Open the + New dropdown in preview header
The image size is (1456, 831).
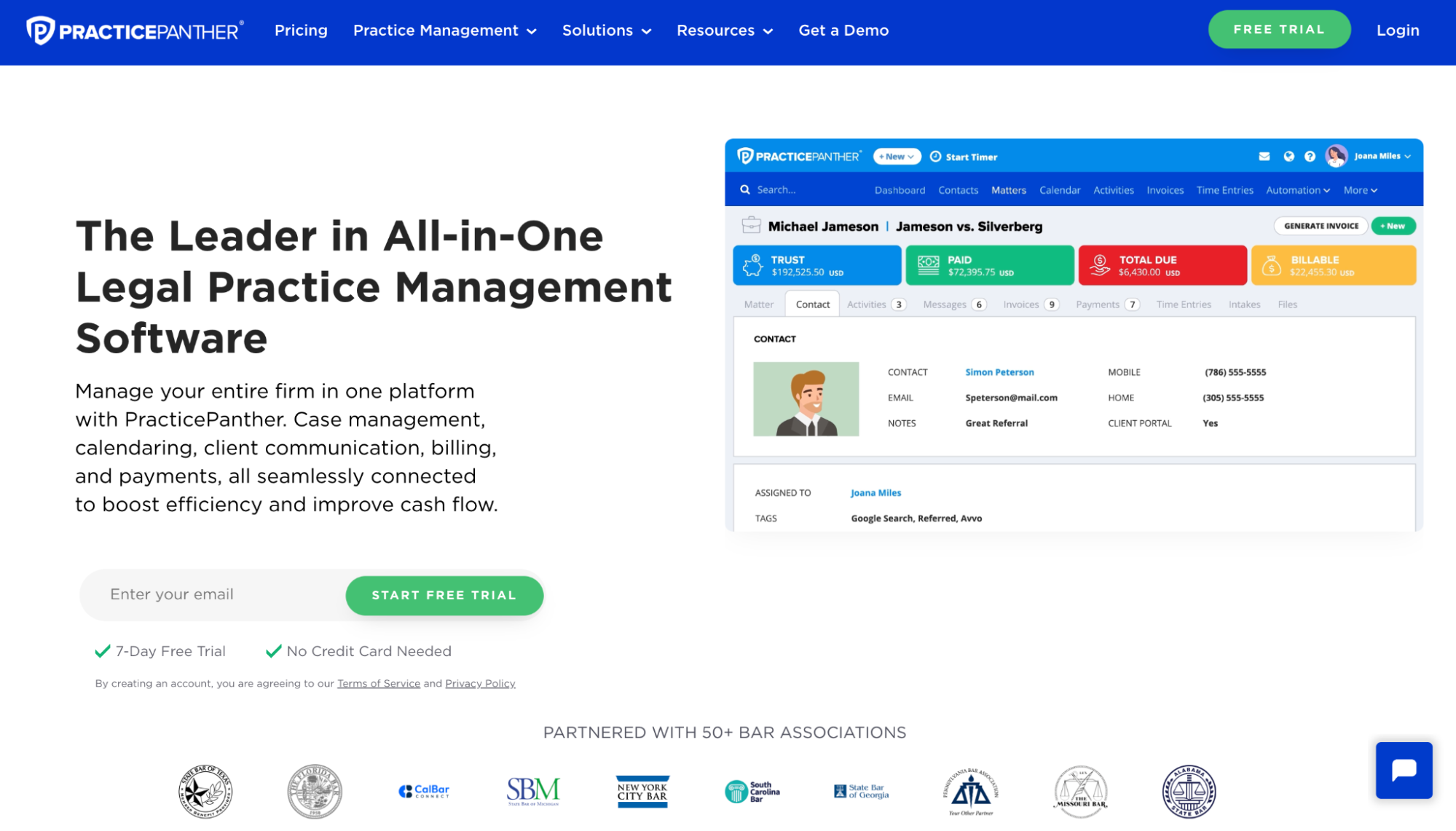click(897, 157)
